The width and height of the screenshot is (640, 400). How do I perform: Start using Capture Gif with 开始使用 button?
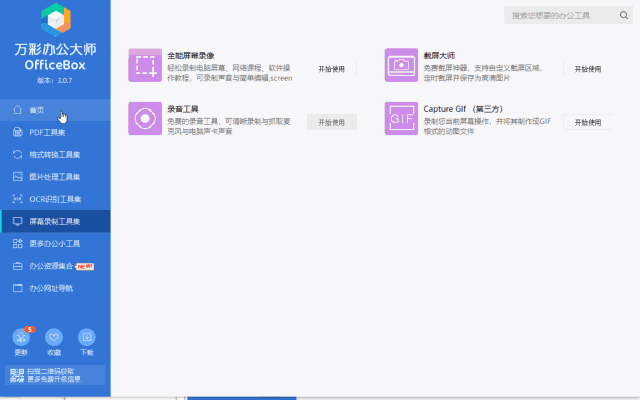(x=588, y=122)
